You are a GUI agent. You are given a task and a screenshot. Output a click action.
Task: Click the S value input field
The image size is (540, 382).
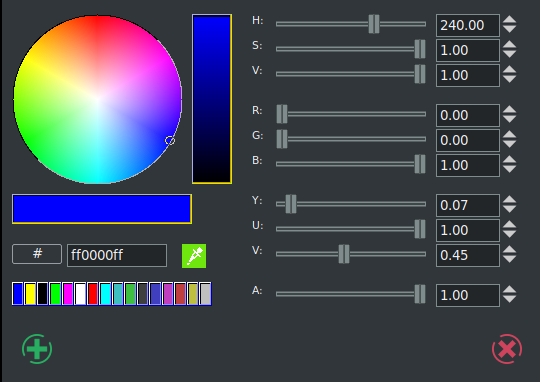point(468,50)
